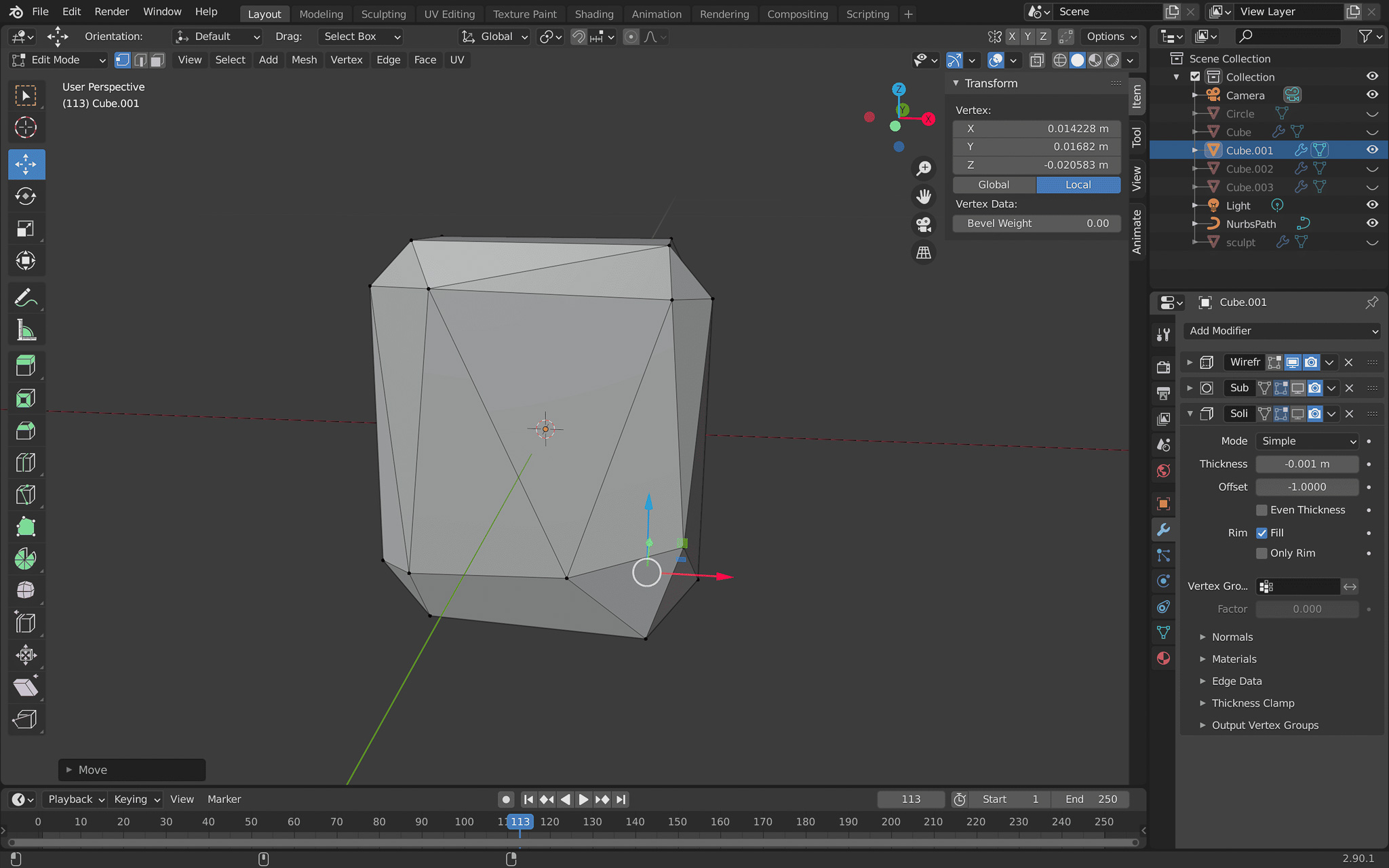Hide the Camera object via eye icon
Screen dimensions: 1389x868
1372,95
